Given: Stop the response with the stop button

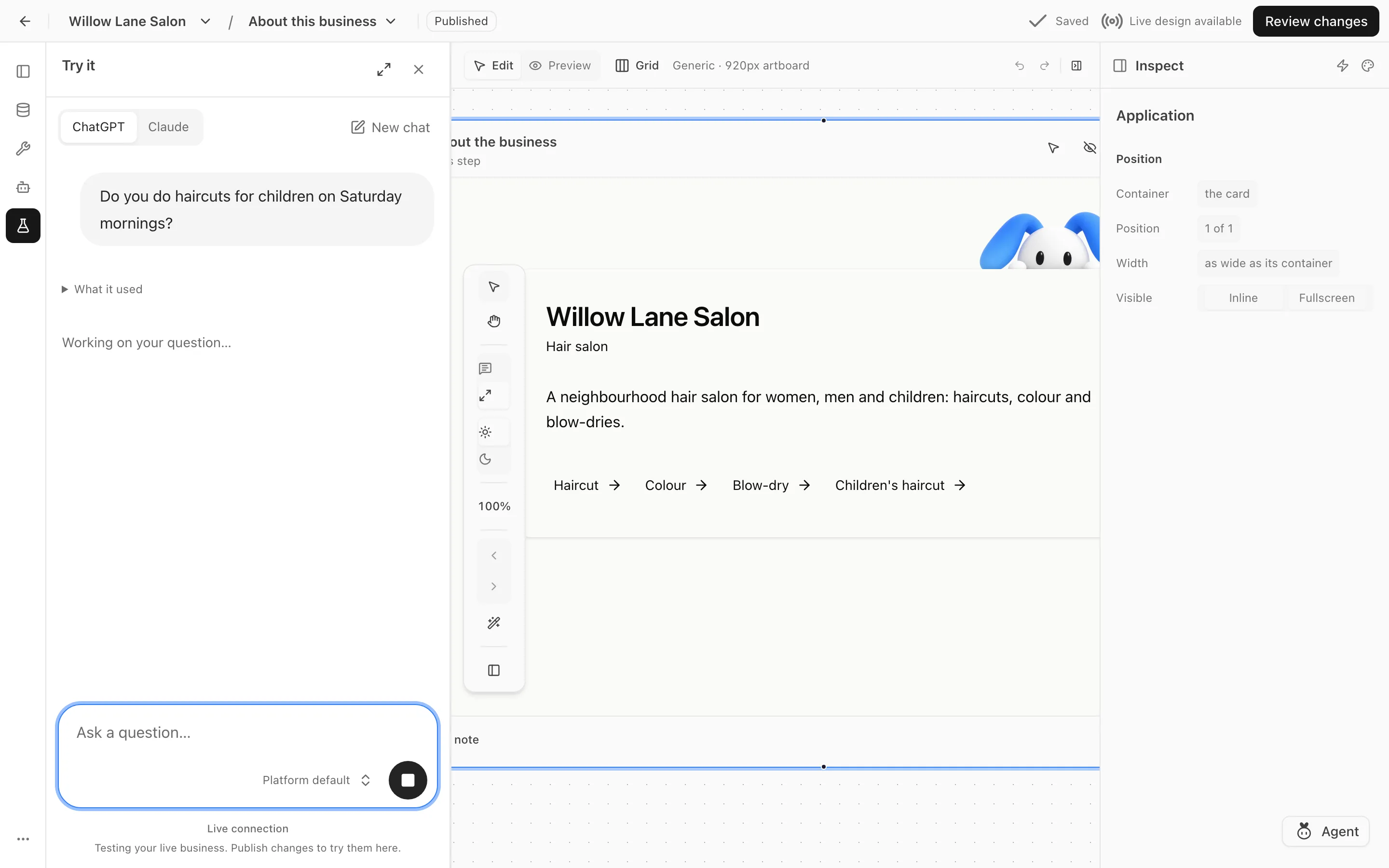Looking at the screenshot, I should pyautogui.click(x=408, y=780).
